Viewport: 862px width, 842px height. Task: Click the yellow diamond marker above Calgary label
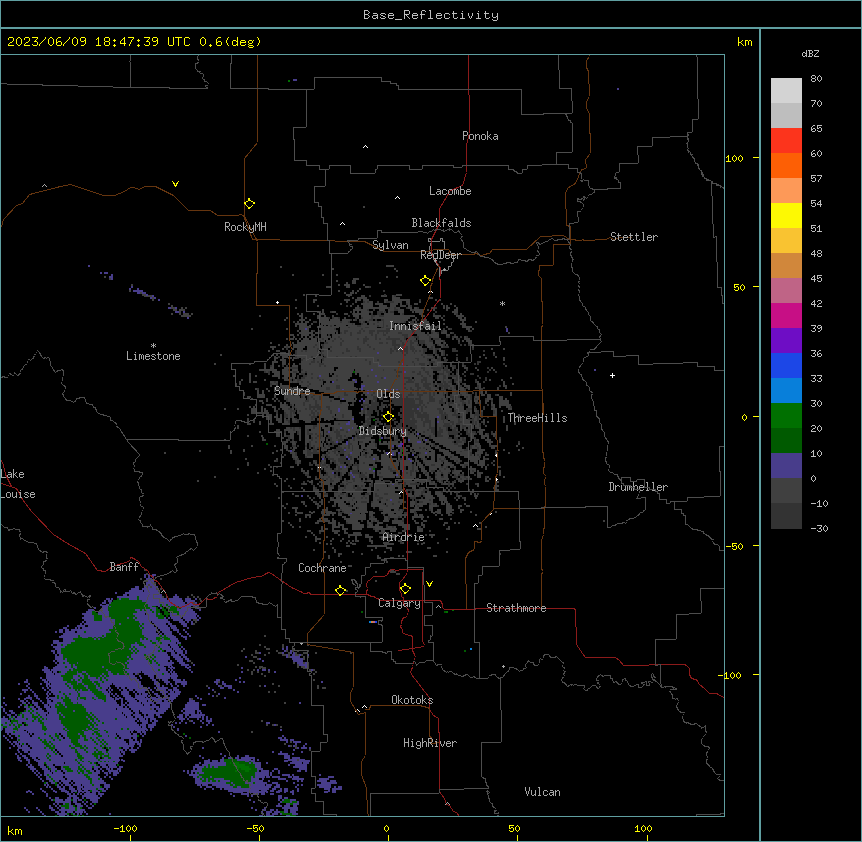click(405, 589)
